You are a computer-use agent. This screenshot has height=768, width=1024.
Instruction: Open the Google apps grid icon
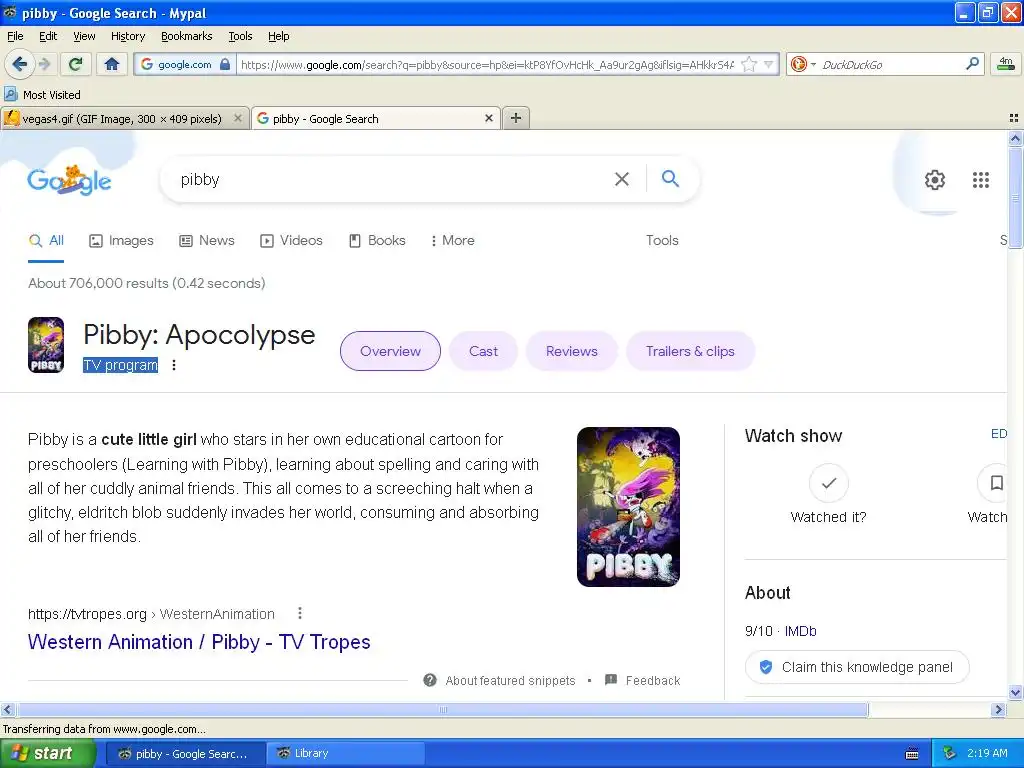point(981,180)
